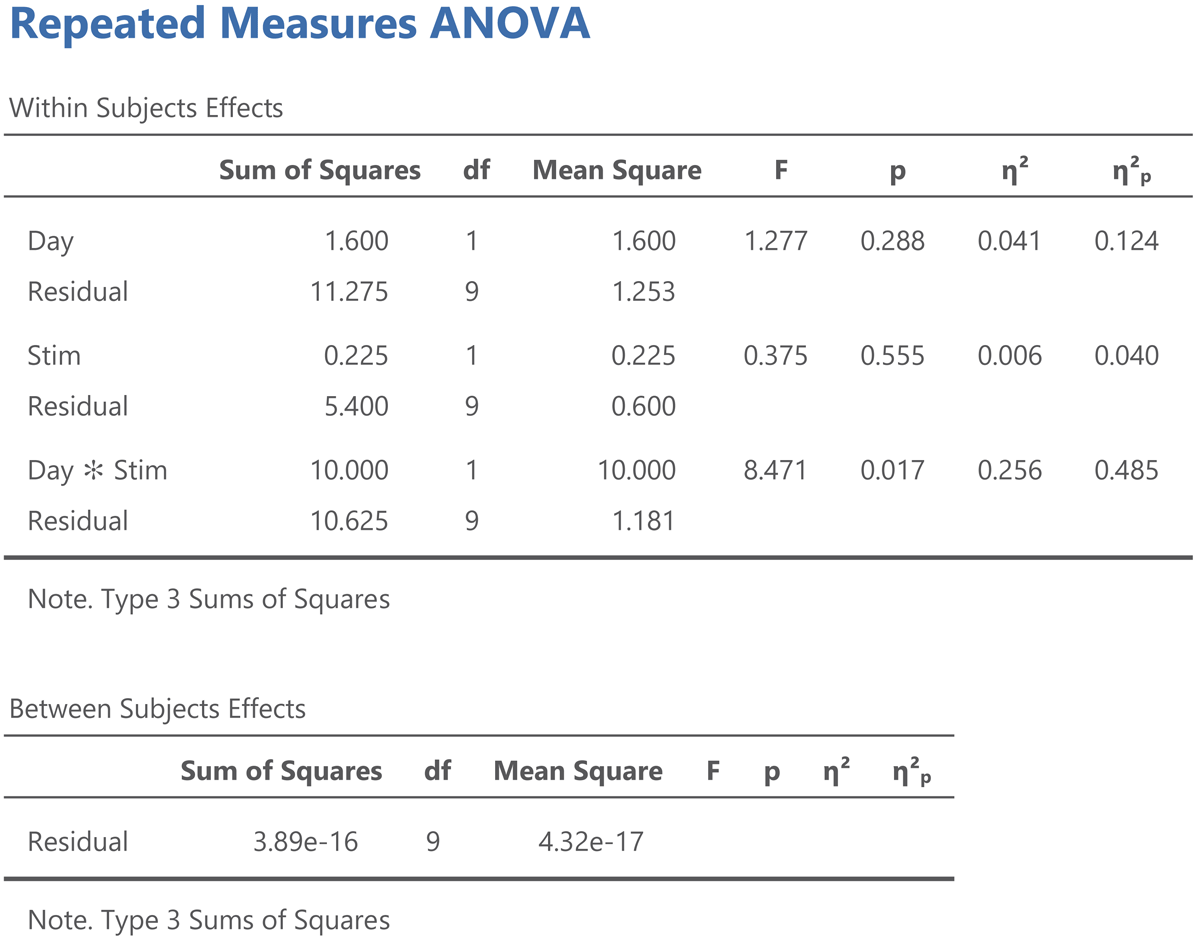The image size is (1200, 940).
Task: Click the Between Subjects value 3.89e-16
Action: coord(305,842)
